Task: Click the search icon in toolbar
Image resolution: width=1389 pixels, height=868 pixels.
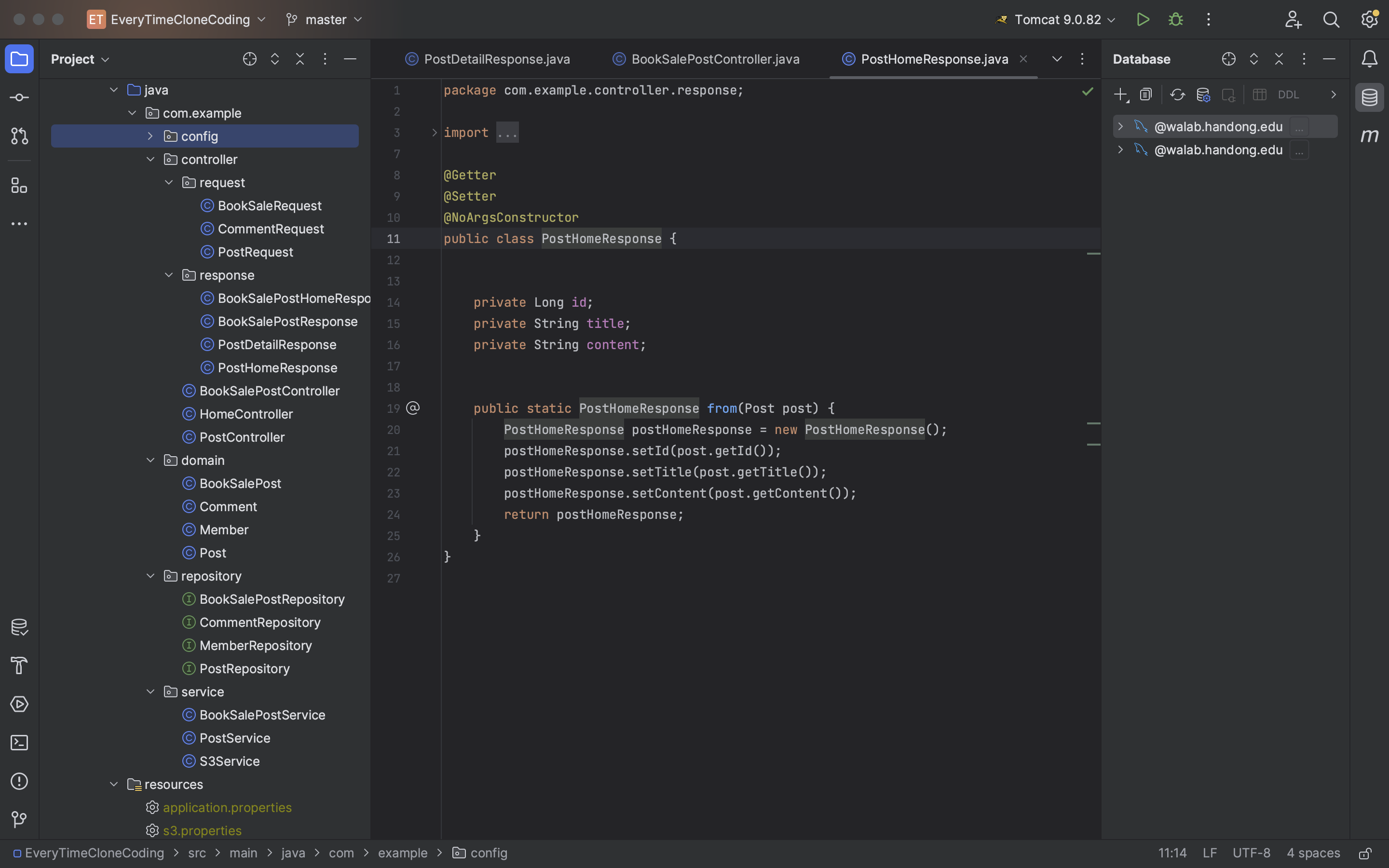Action: 1331,19
